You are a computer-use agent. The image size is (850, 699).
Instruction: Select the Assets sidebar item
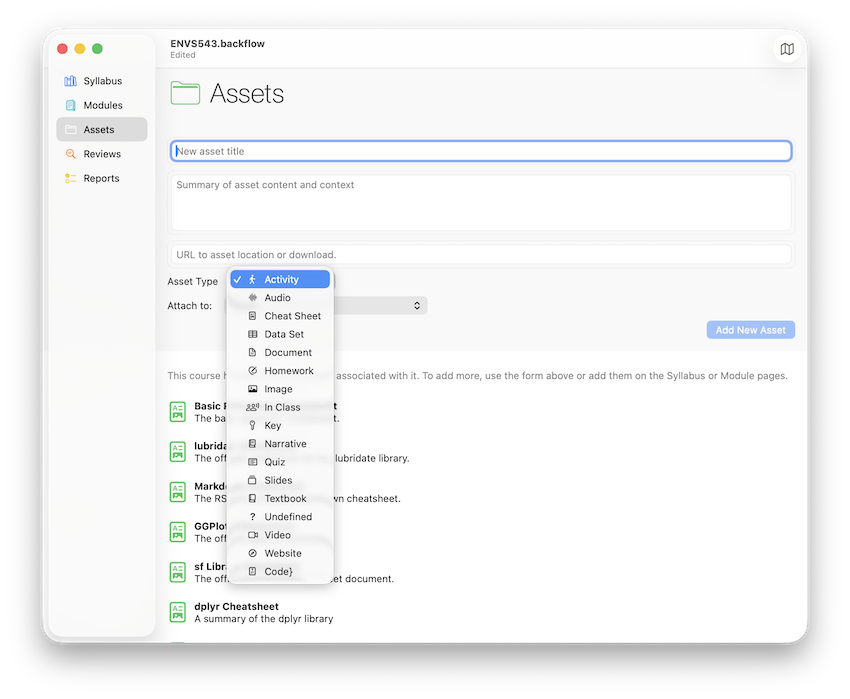coord(101,130)
